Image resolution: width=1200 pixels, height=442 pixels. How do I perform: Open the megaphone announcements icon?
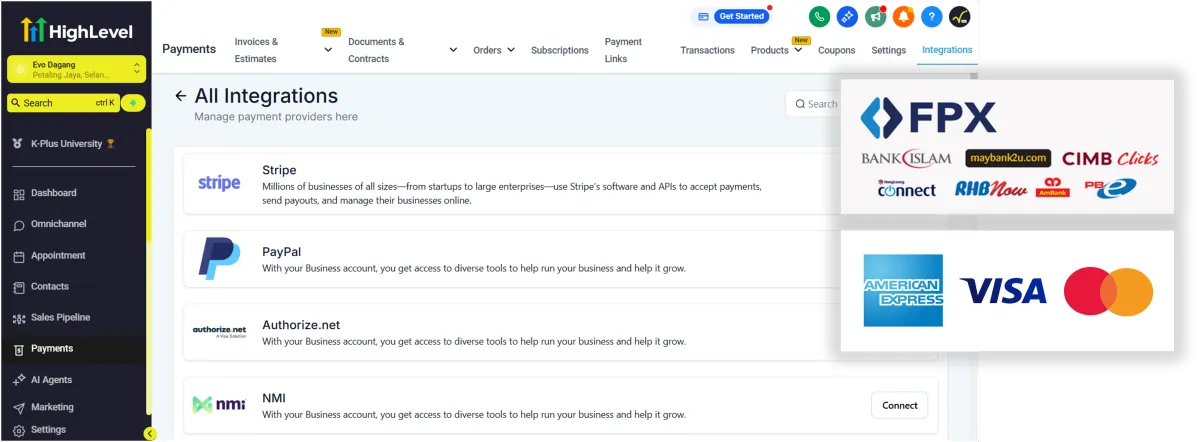[x=875, y=17]
